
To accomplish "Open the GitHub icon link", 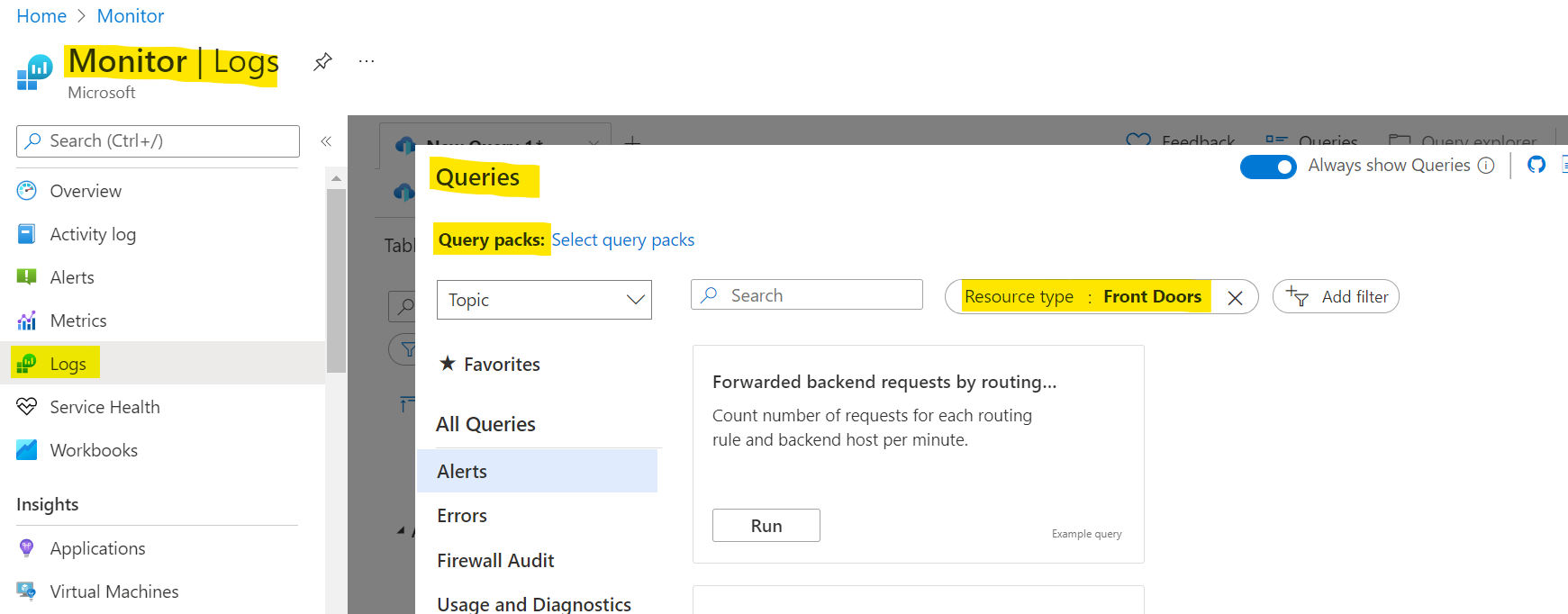I will click(1536, 165).
